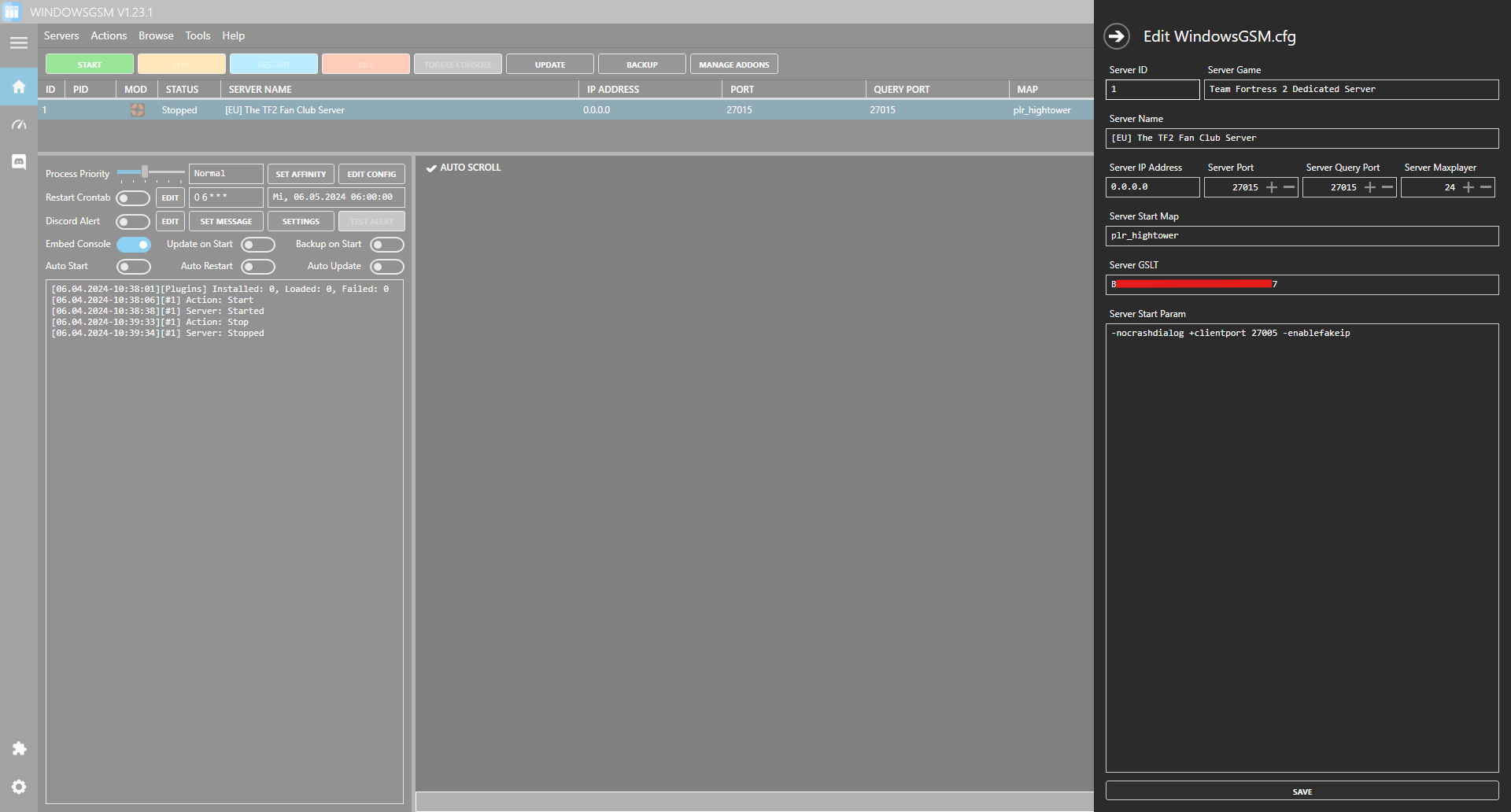Screen dimensions: 1511x812
Task: Click the Server GSLT field
Action: (1302, 285)
